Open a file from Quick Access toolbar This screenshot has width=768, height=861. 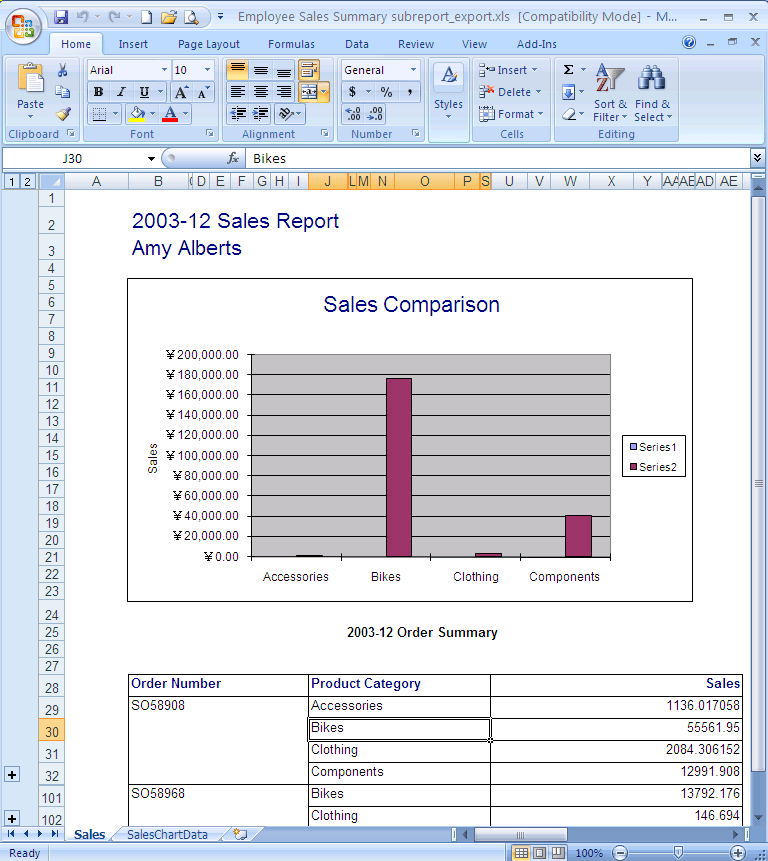pos(169,17)
